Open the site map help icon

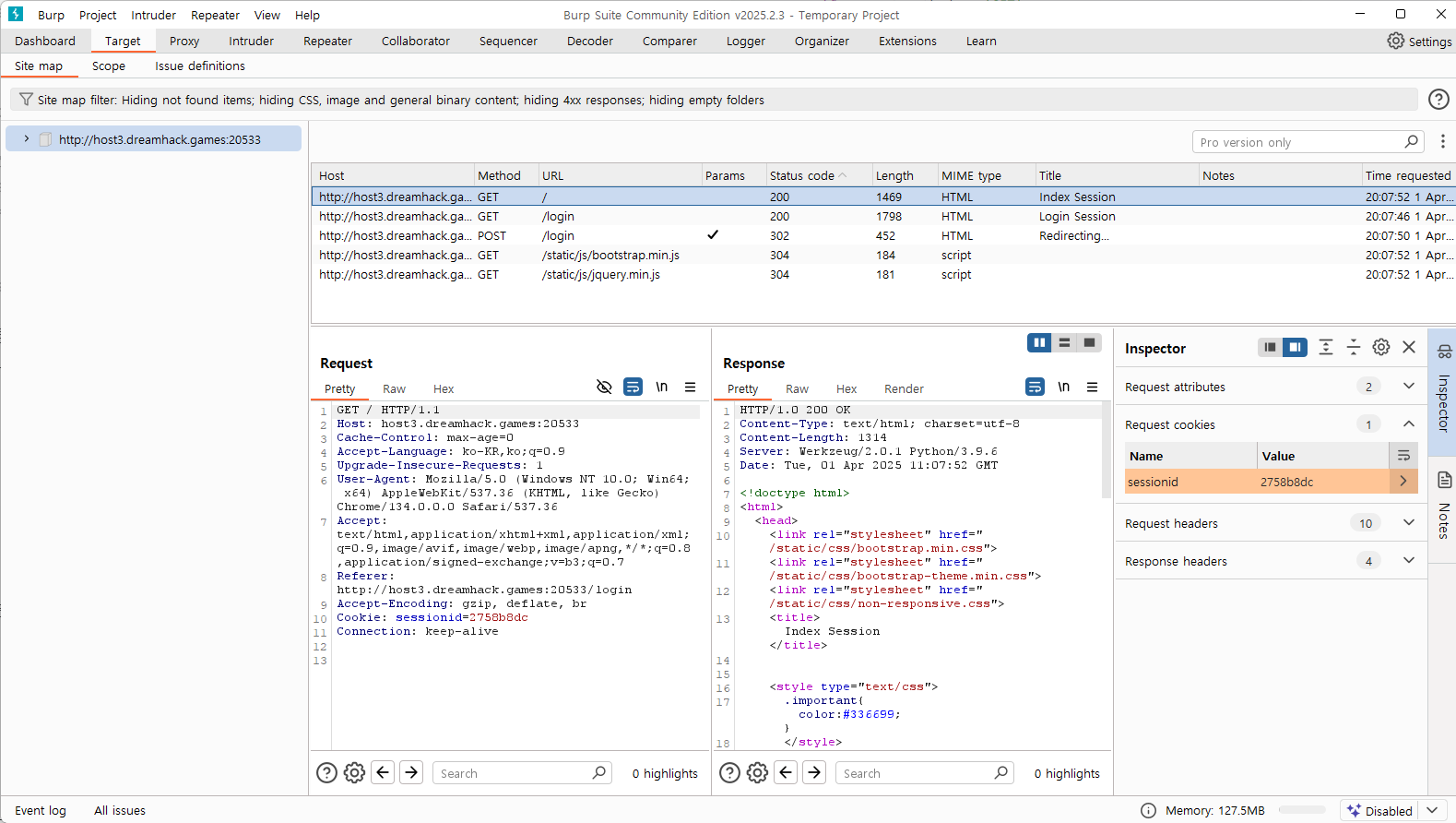[x=1438, y=100]
